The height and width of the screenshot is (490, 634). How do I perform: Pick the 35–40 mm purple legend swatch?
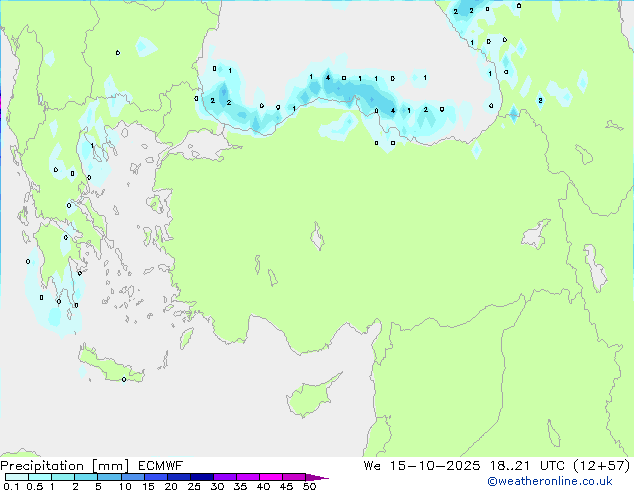[247, 477]
